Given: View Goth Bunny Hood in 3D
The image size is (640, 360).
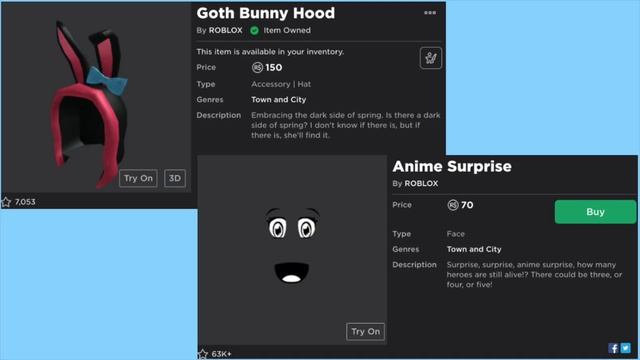Looking at the screenshot, I should (x=175, y=178).
